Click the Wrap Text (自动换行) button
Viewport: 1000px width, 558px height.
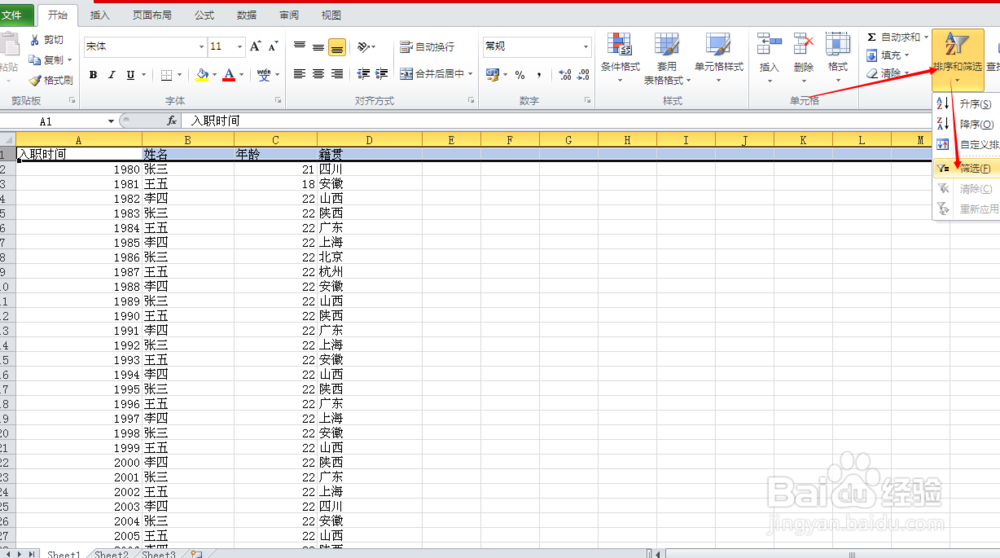tap(427, 47)
